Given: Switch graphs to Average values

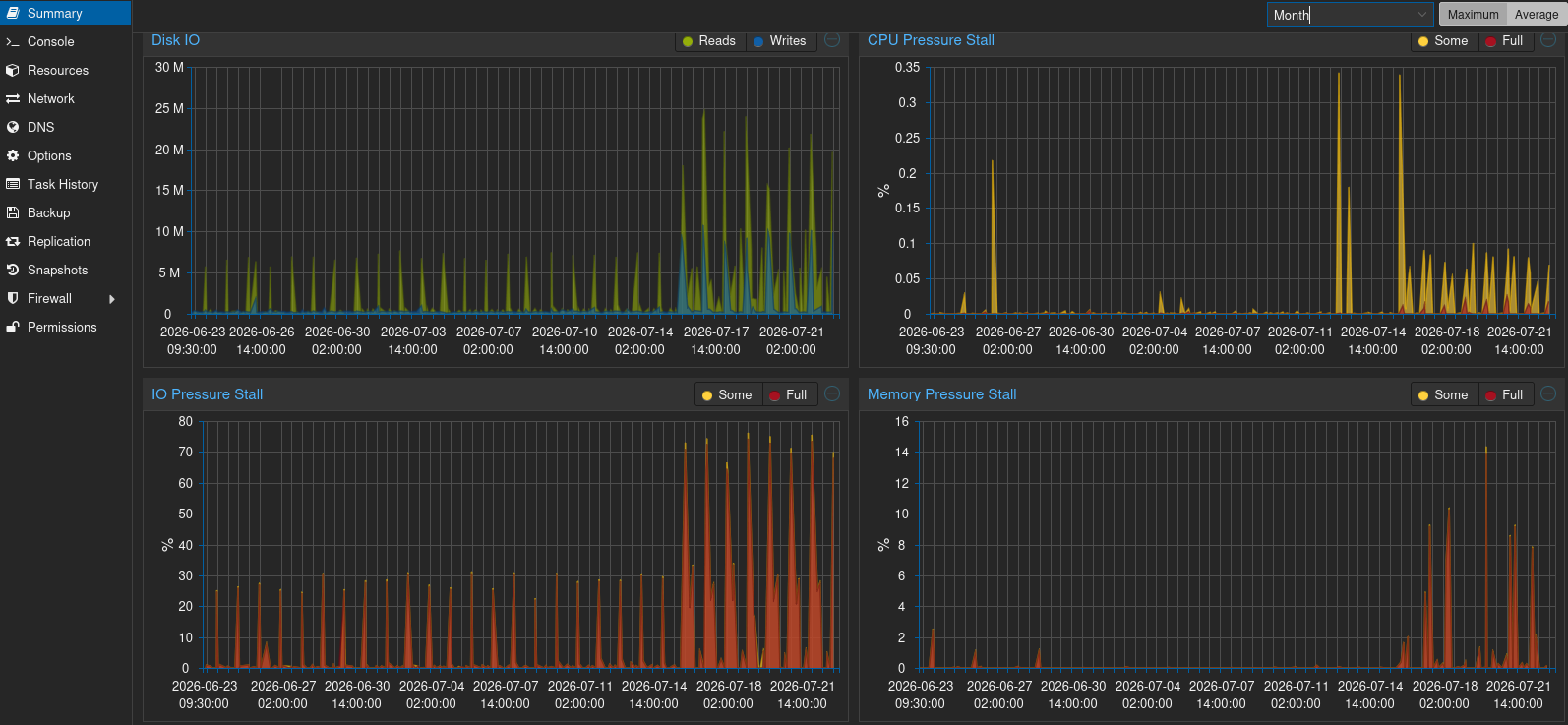Looking at the screenshot, I should (1536, 15).
